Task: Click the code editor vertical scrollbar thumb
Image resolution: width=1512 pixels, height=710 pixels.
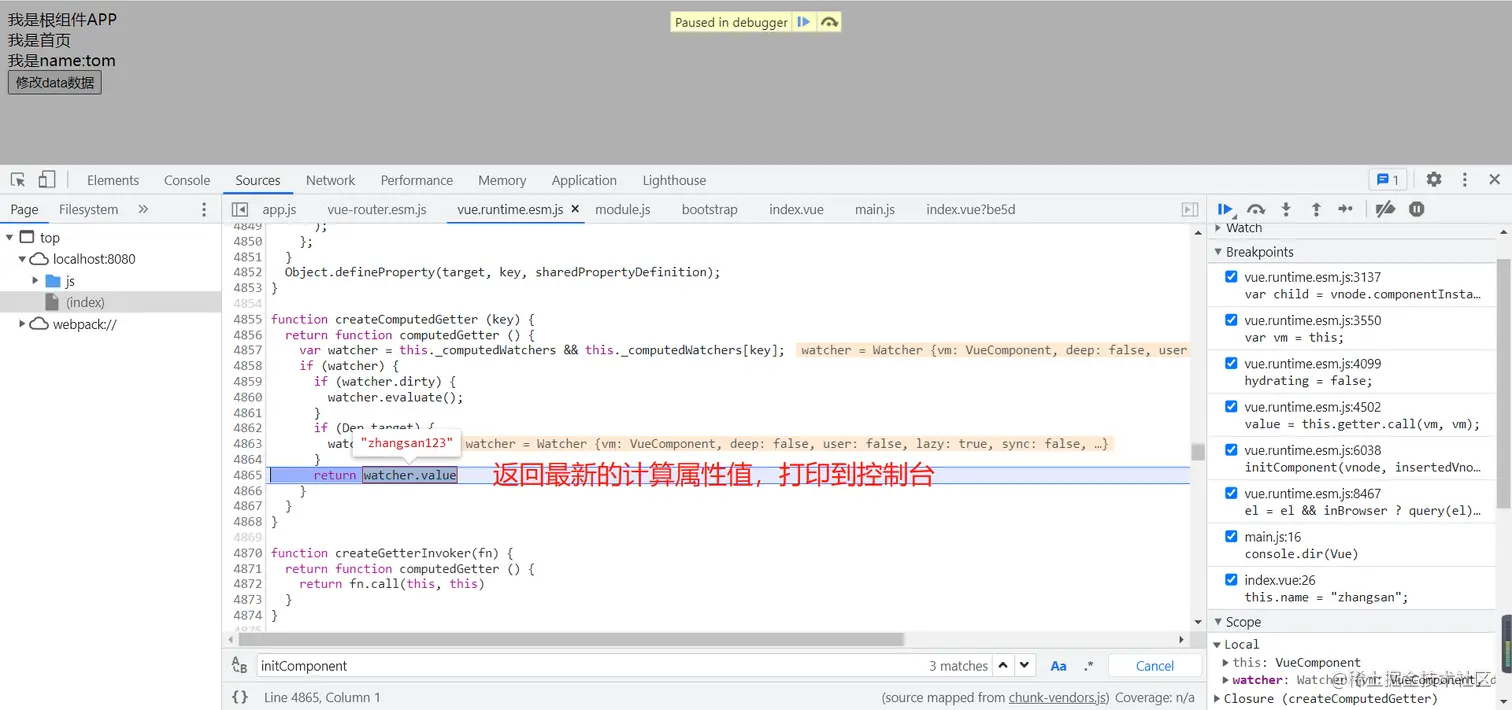Action: coord(1198,452)
